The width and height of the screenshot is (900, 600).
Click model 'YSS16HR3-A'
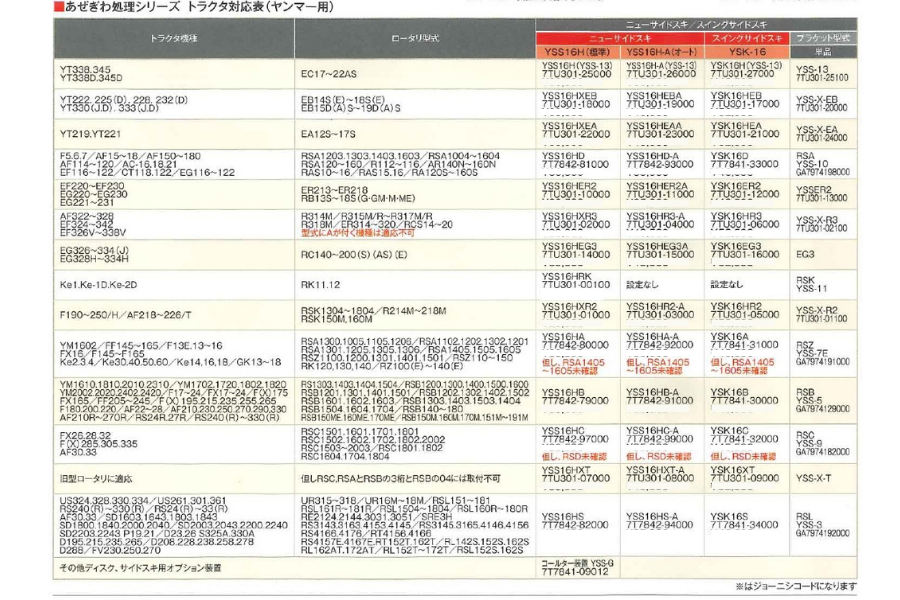point(655,216)
